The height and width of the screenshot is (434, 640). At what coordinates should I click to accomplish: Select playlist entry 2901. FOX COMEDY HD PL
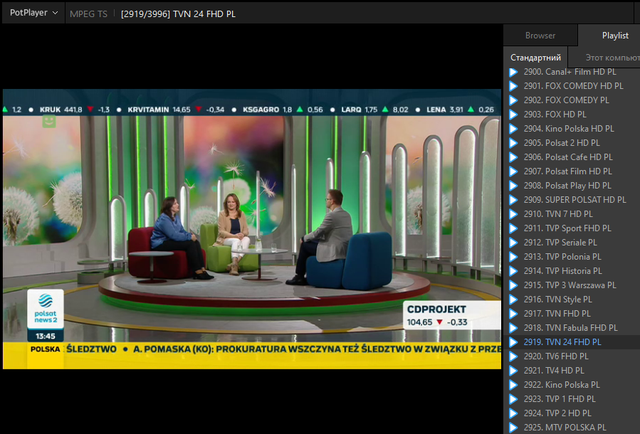coord(573,86)
